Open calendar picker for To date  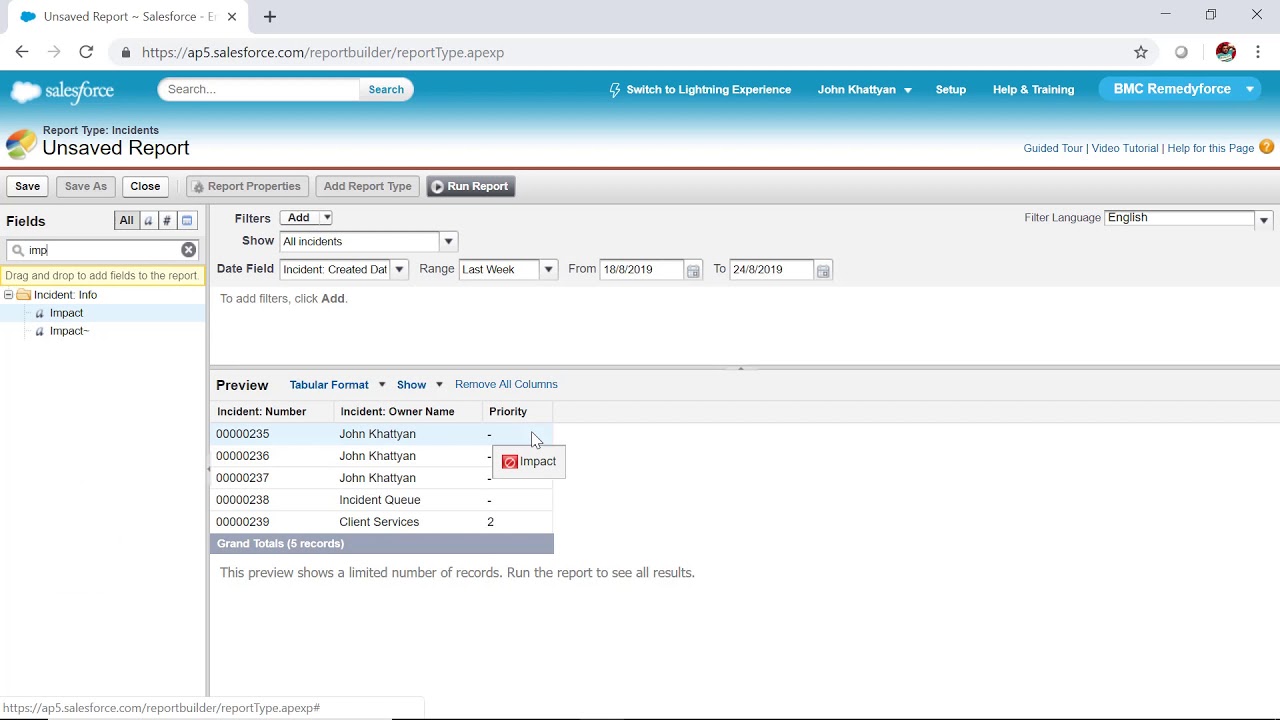[x=823, y=270]
